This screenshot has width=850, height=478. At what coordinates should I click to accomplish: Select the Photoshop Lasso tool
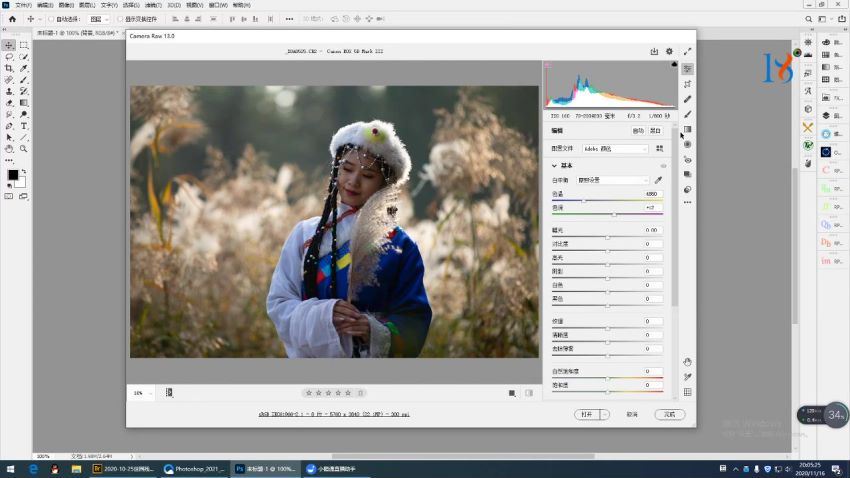9,57
